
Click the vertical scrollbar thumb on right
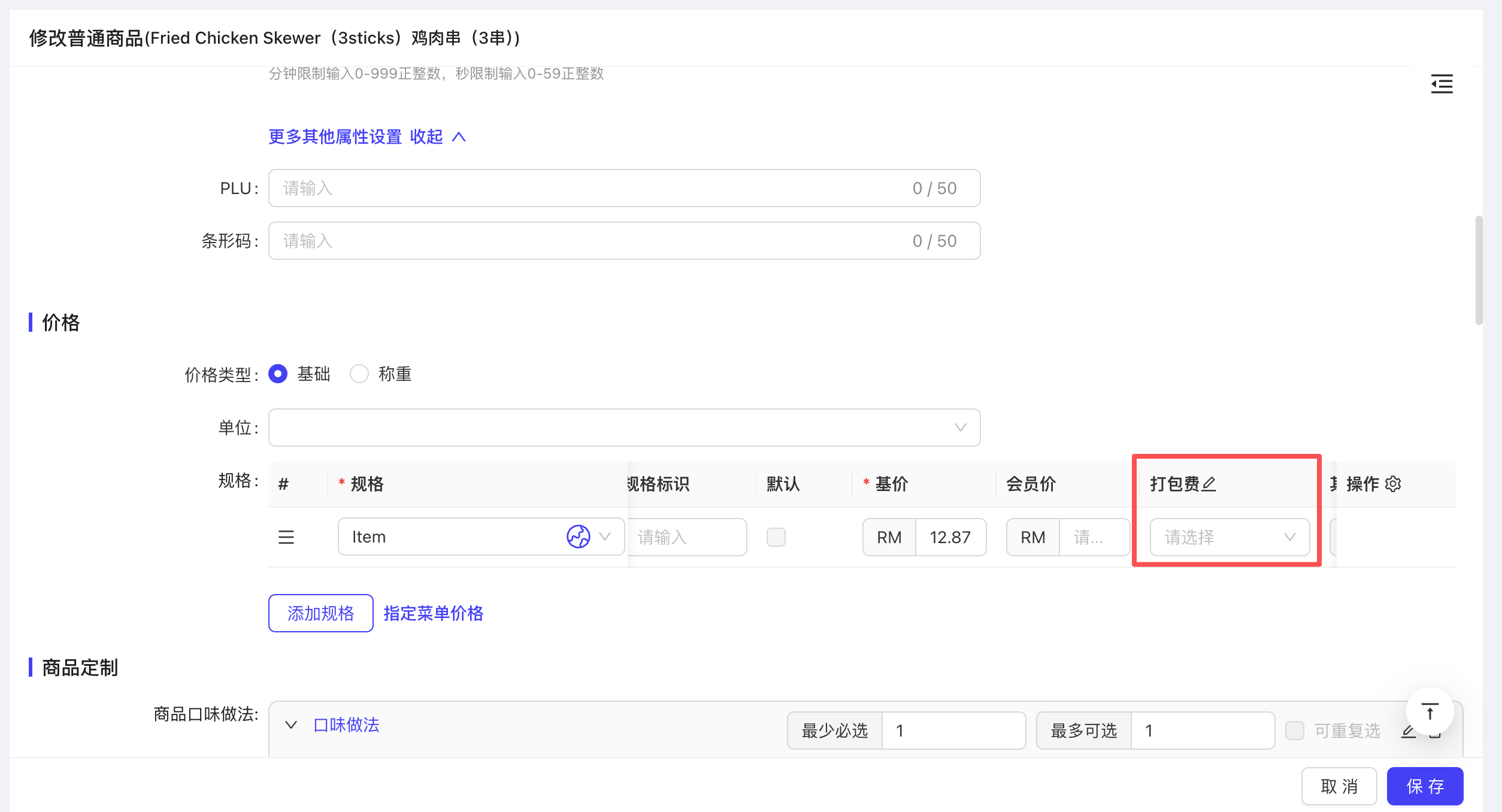click(x=1479, y=269)
